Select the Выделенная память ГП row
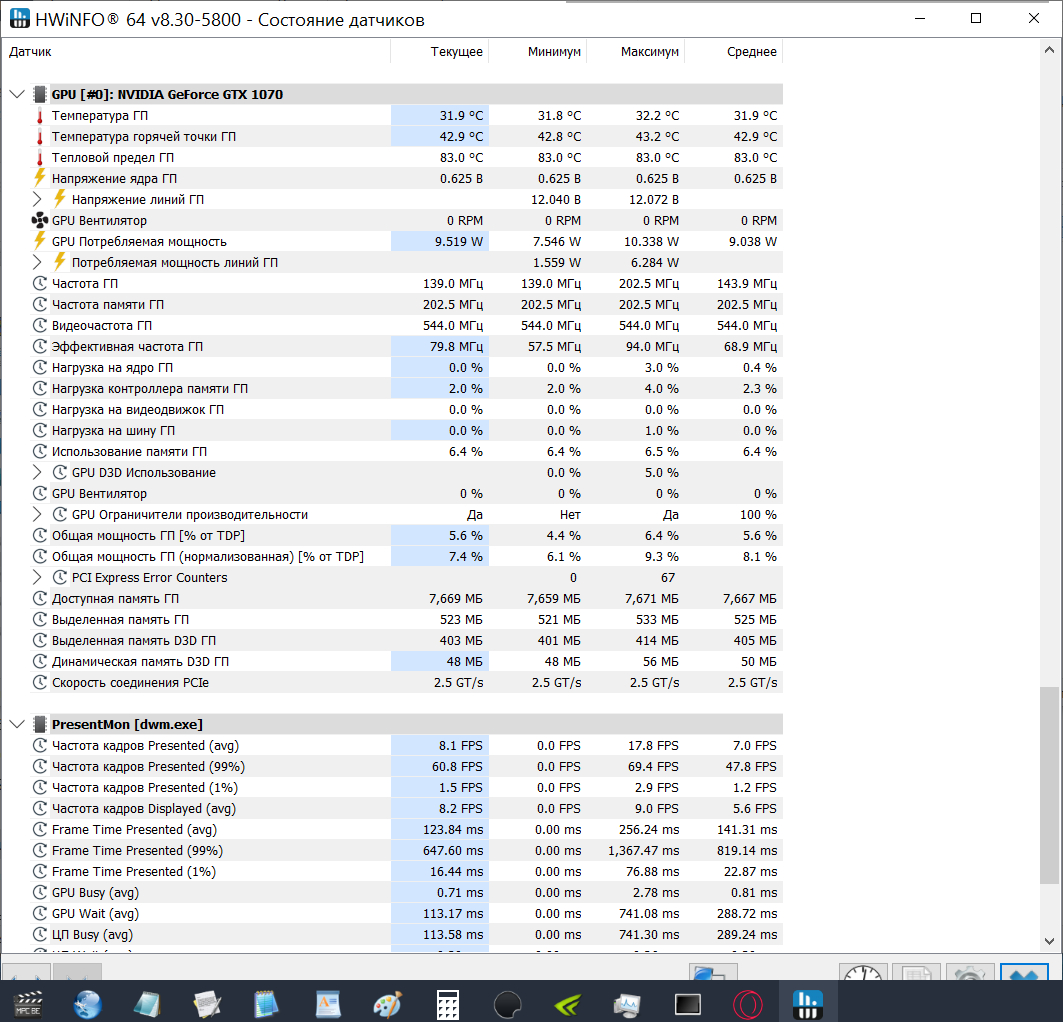 click(407, 619)
